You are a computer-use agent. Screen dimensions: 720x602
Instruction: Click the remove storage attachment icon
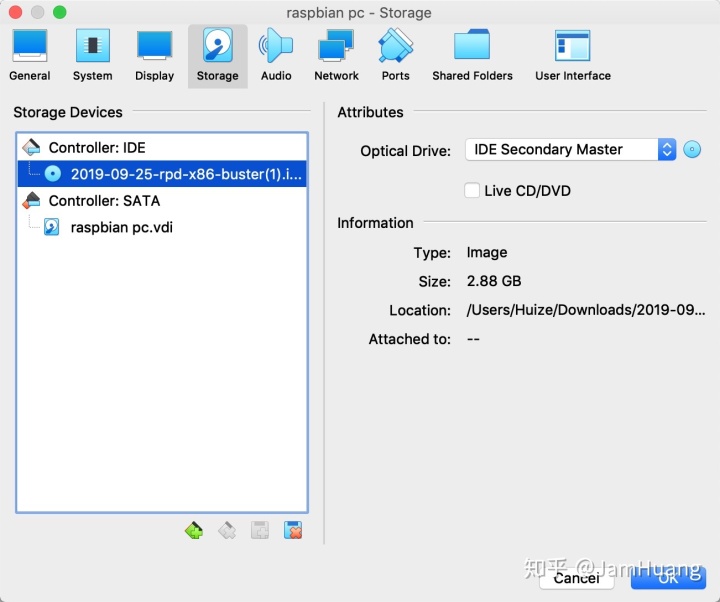[293, 530]
